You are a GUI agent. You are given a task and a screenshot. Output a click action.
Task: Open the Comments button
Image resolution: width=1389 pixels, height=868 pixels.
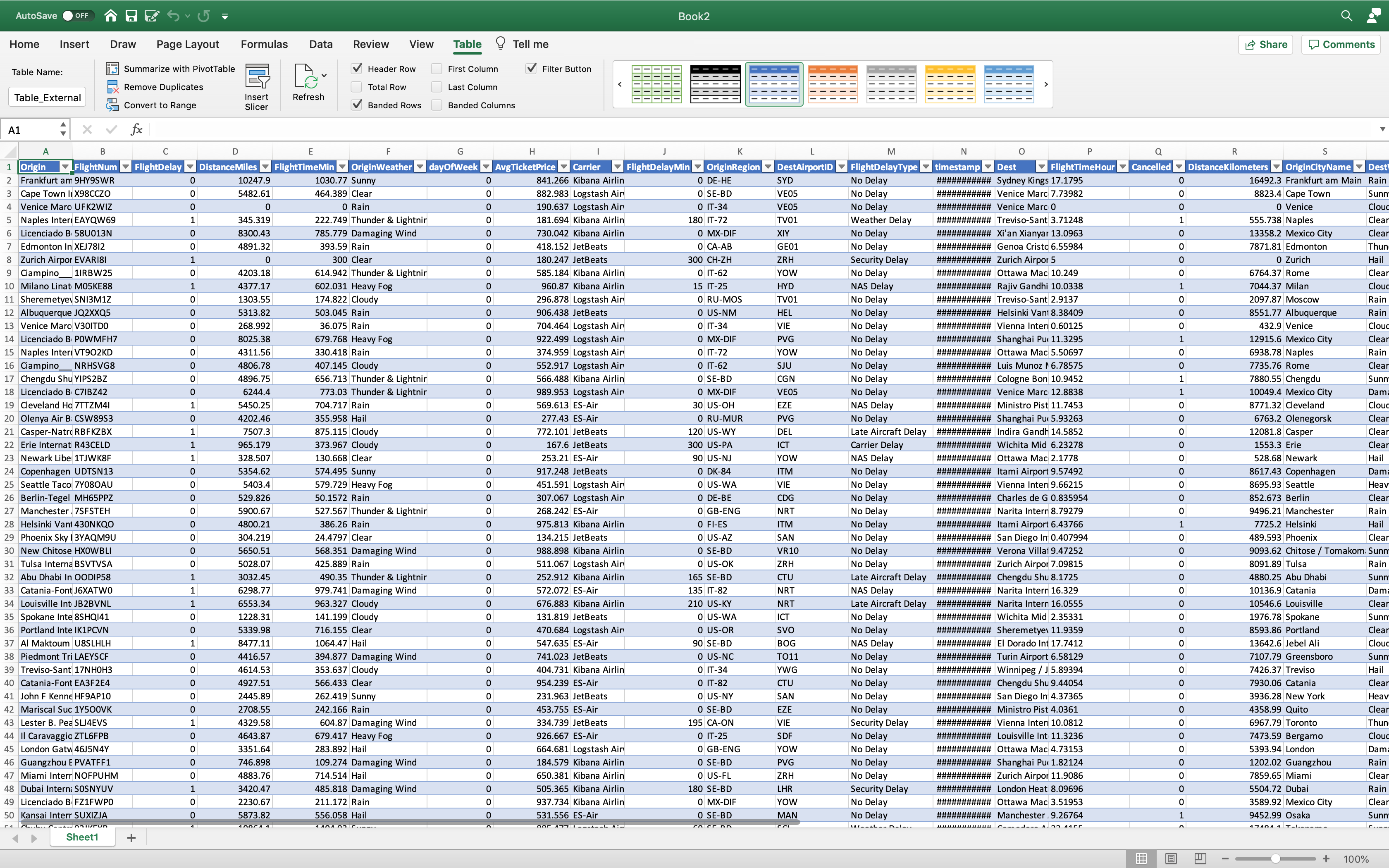coord(1341,44)
